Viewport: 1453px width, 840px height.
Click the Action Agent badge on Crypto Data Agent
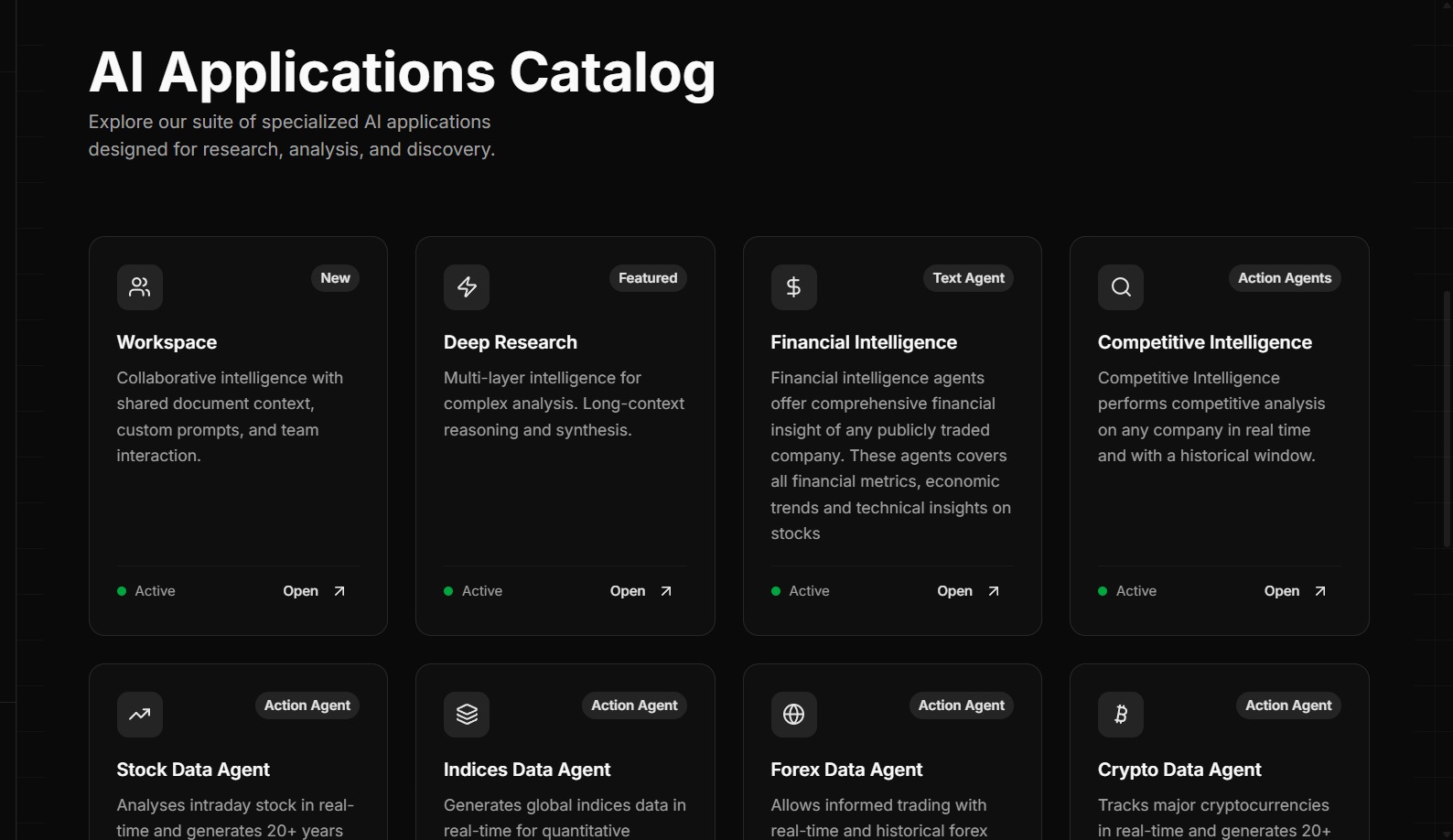1288,705
